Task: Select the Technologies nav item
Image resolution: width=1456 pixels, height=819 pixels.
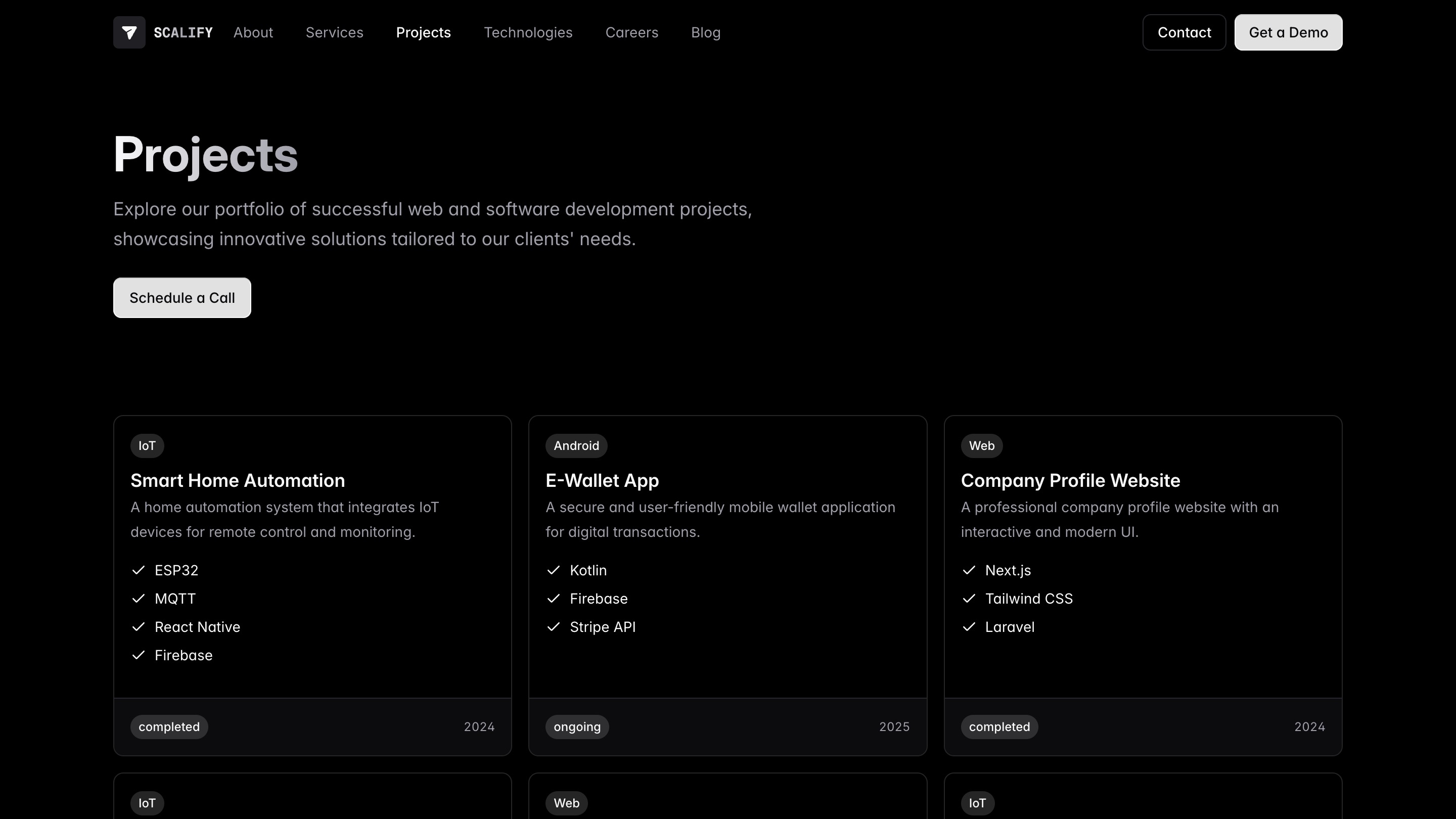Action: pyautogui.click(x=528, y=32)
